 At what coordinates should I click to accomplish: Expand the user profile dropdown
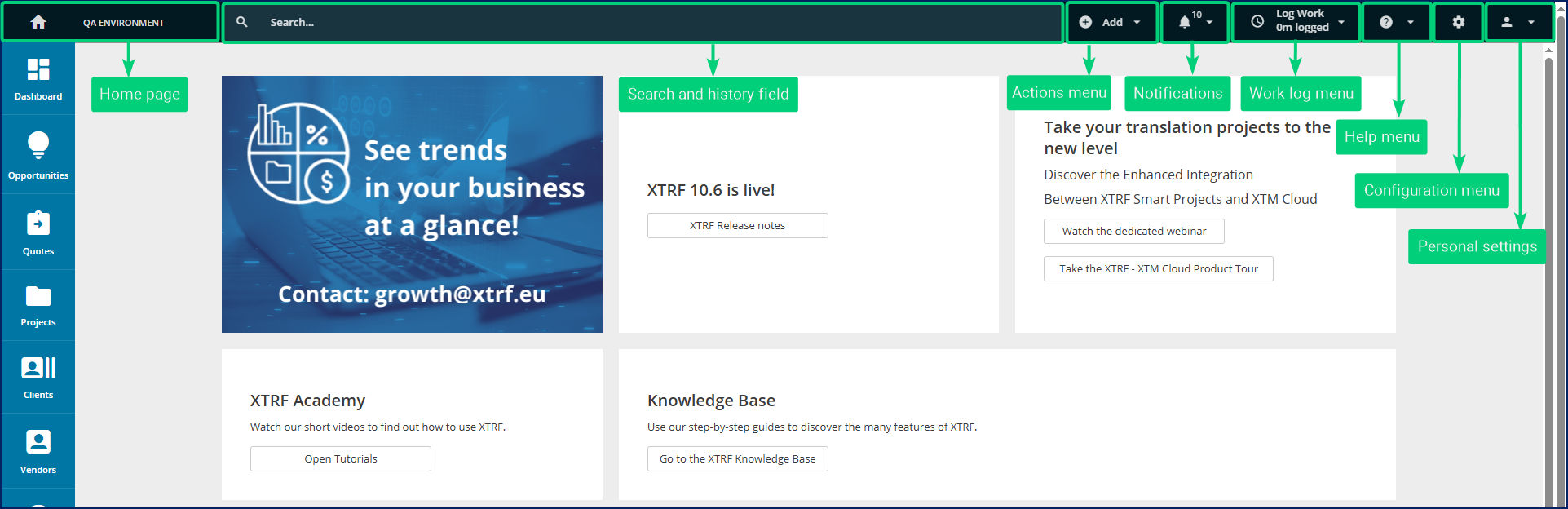[x=1518, y=22]
